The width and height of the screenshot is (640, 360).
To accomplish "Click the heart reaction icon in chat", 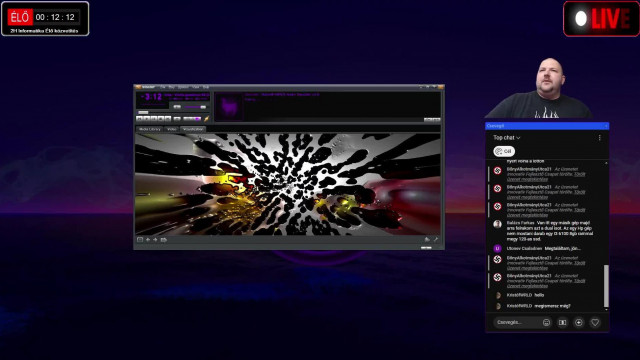I will (595, 322).
